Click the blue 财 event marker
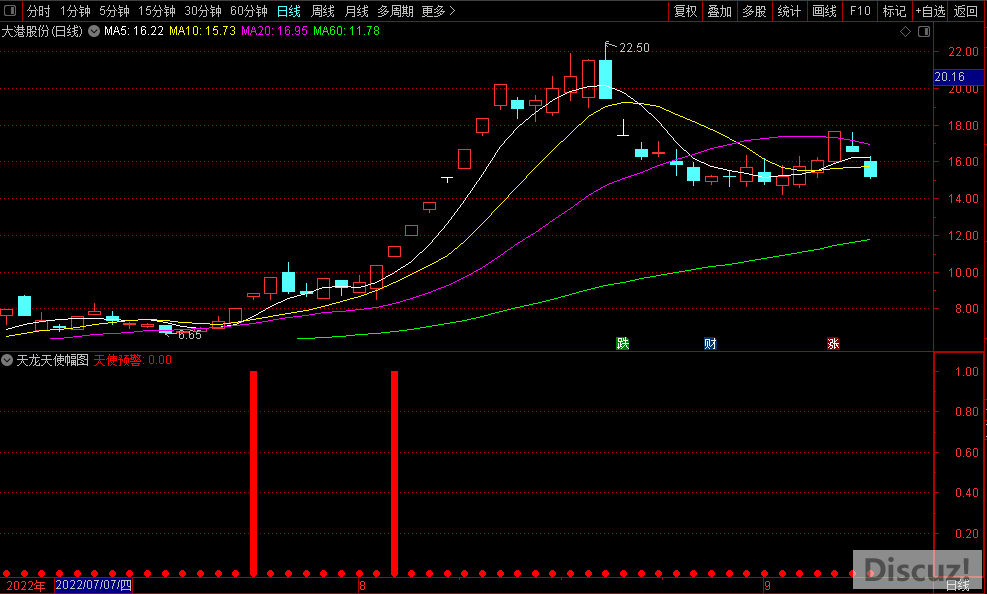The image size is (987, 594). click(710, 344)
